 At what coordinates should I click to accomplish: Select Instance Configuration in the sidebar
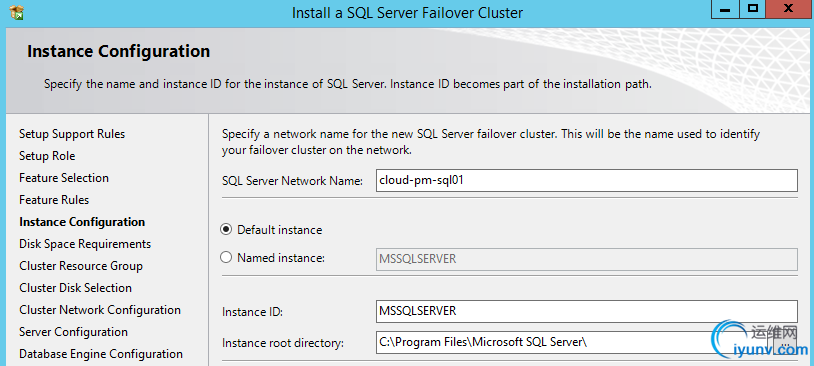click(82, 222)
